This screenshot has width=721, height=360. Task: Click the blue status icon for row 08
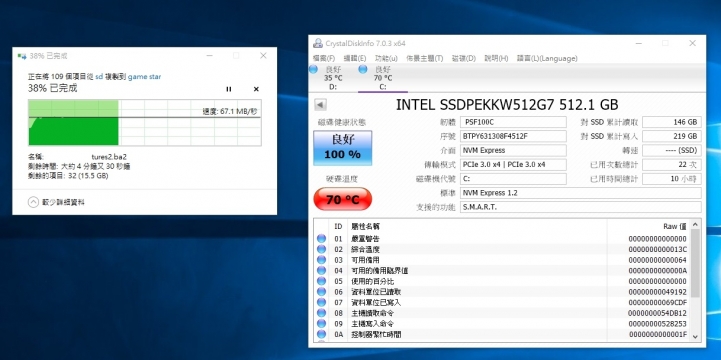(321, 313)
